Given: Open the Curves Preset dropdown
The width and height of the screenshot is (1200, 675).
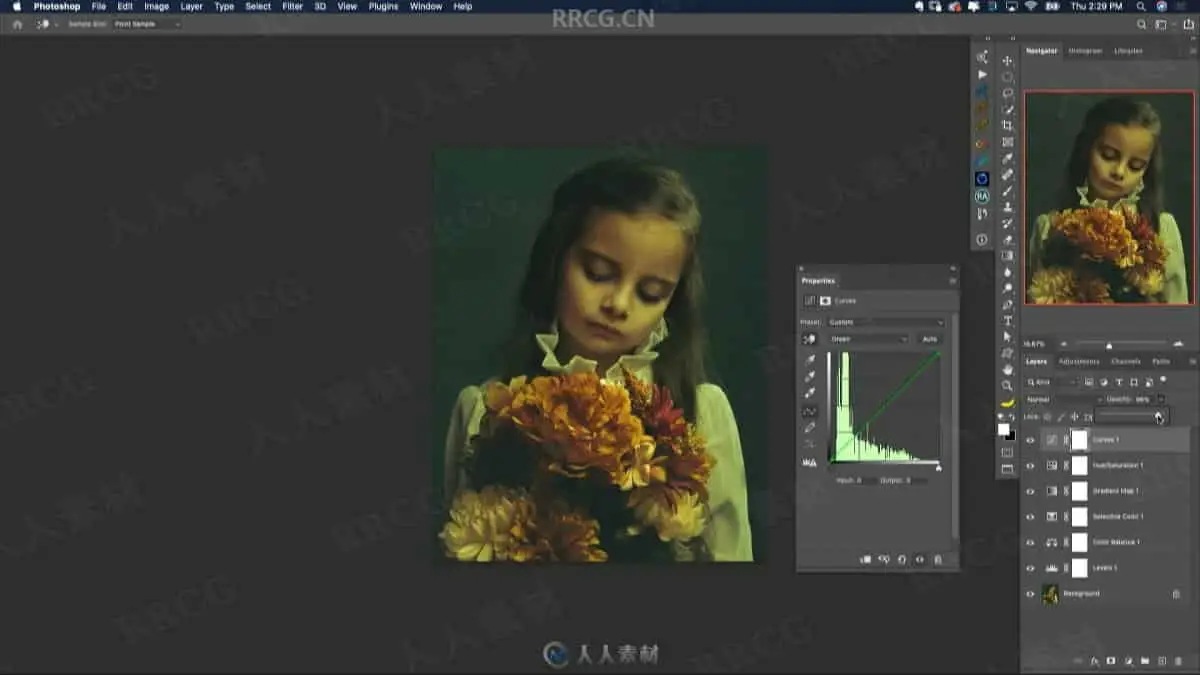Looking at the screenshot, I should click(x=886, y=322).
